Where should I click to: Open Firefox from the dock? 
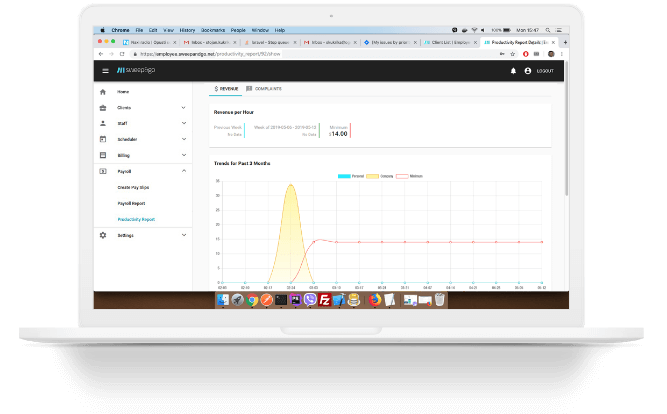pos(375,299)
